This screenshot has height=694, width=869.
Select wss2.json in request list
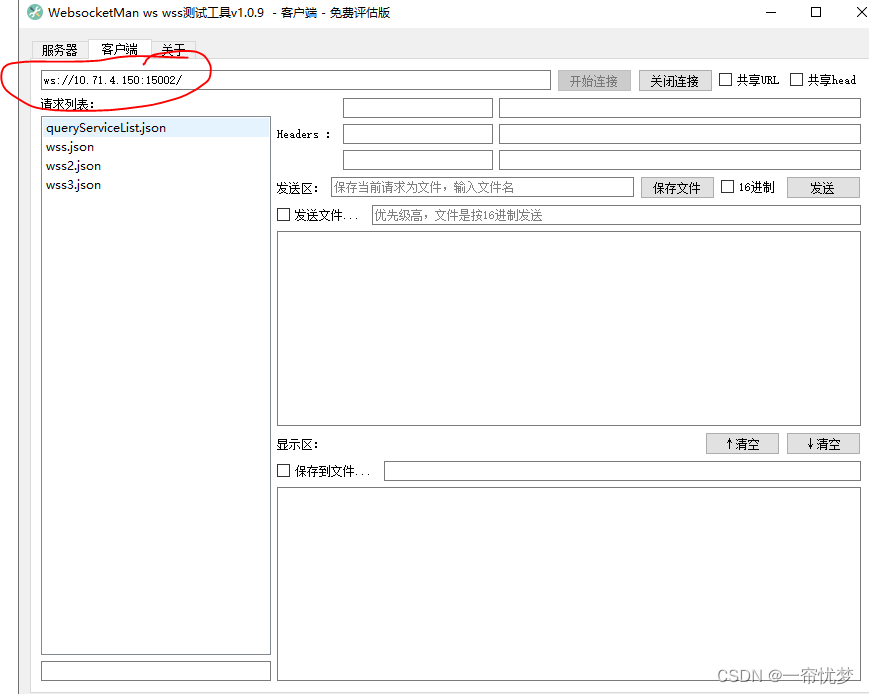pos(156,166)
